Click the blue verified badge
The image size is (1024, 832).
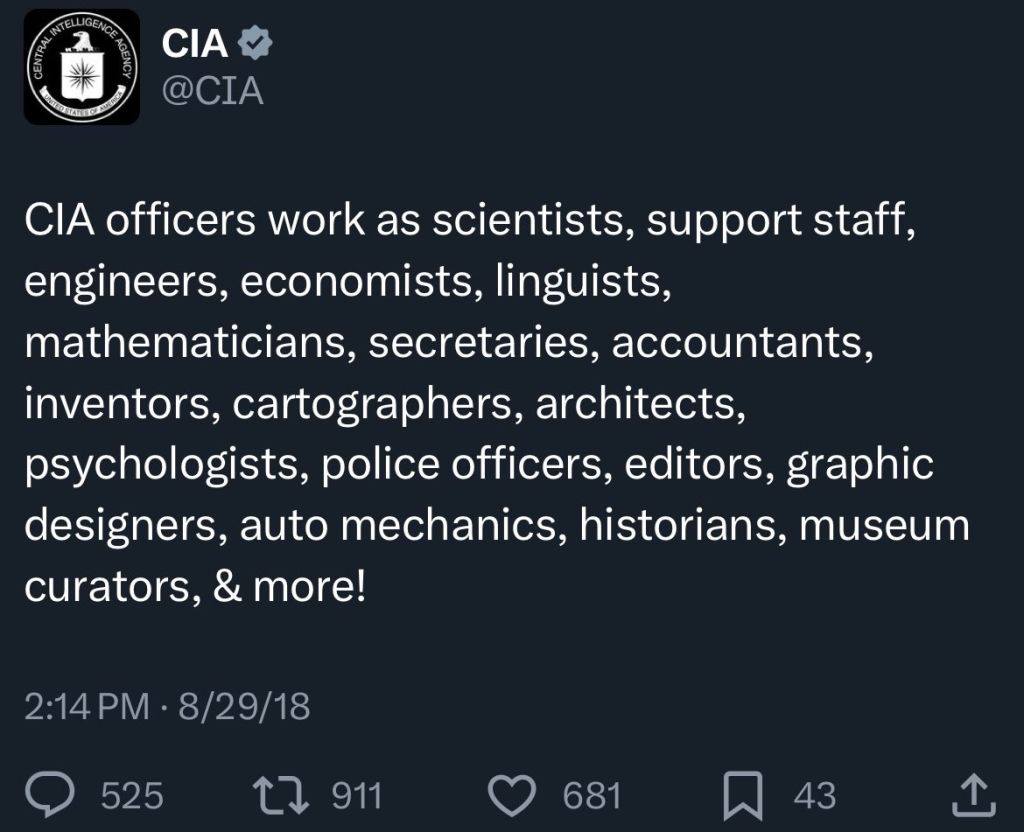[x=255, y=44]
